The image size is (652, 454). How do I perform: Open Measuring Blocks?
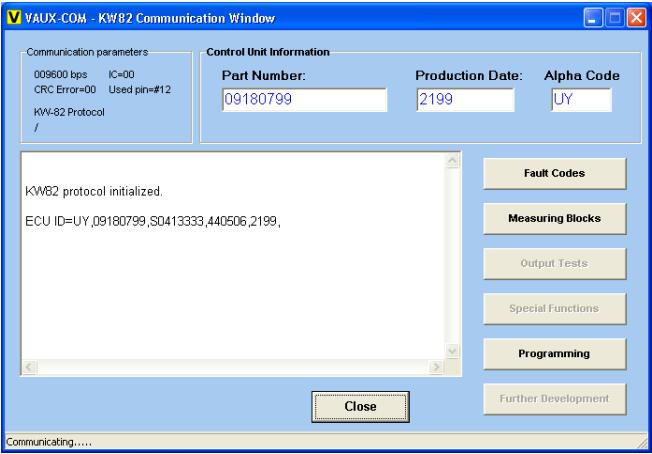coord(554,219)
